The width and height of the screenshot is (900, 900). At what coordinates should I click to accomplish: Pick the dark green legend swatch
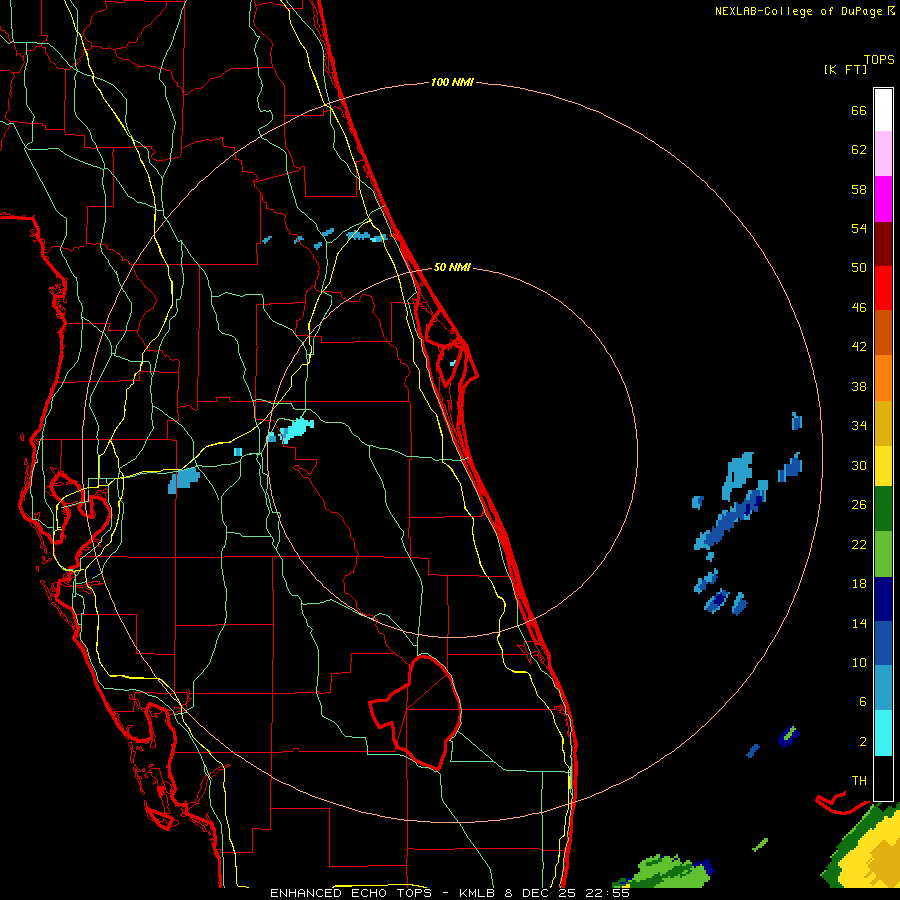click(x=883, y=509)
